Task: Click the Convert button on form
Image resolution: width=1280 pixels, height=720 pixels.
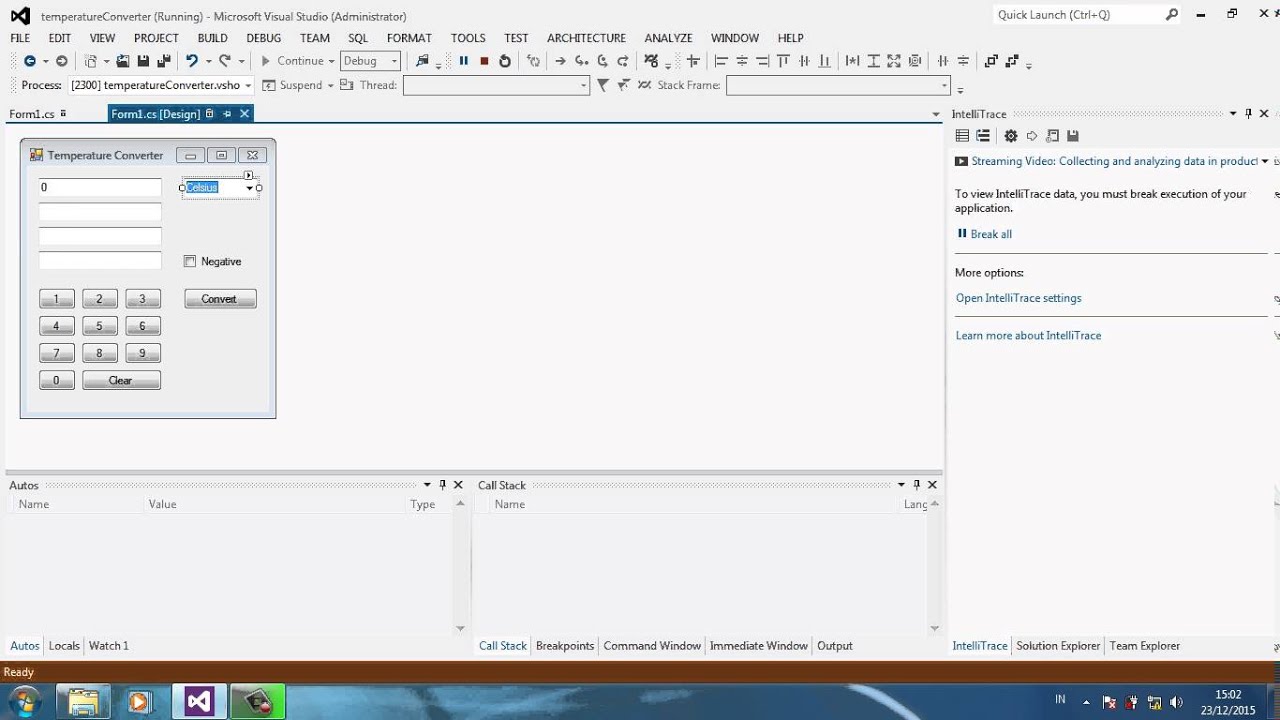Action: click(220, 299)
